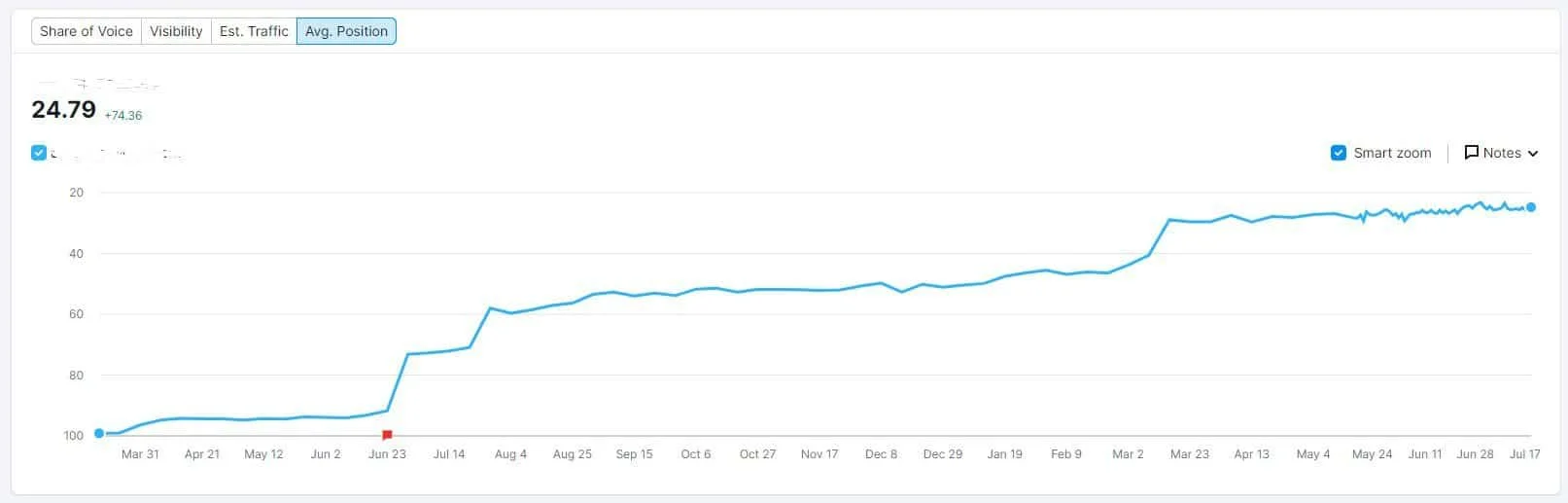The height and width of the screenshot is (503, 1568).
Task: Click the 100 value on the vertical axis
Action: coord(74,436)
